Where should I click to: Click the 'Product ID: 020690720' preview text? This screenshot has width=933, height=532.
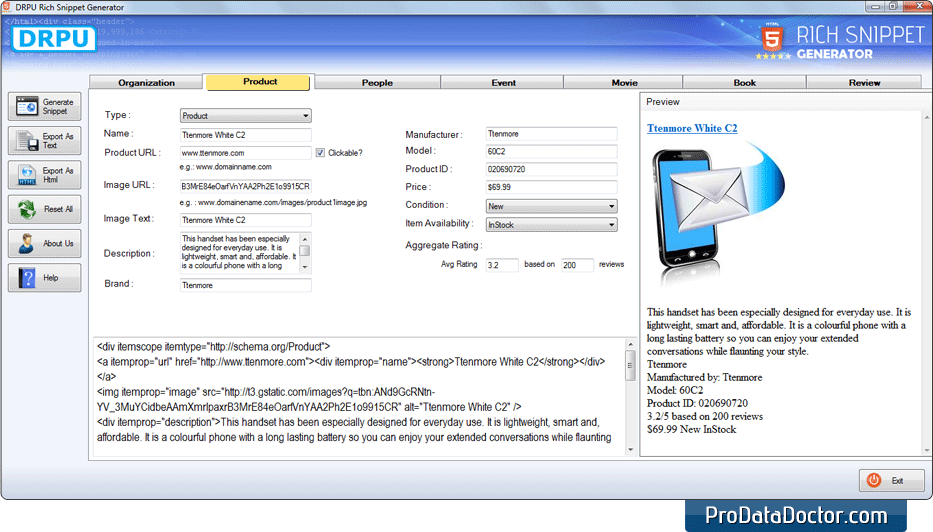(x=697, y=403)
